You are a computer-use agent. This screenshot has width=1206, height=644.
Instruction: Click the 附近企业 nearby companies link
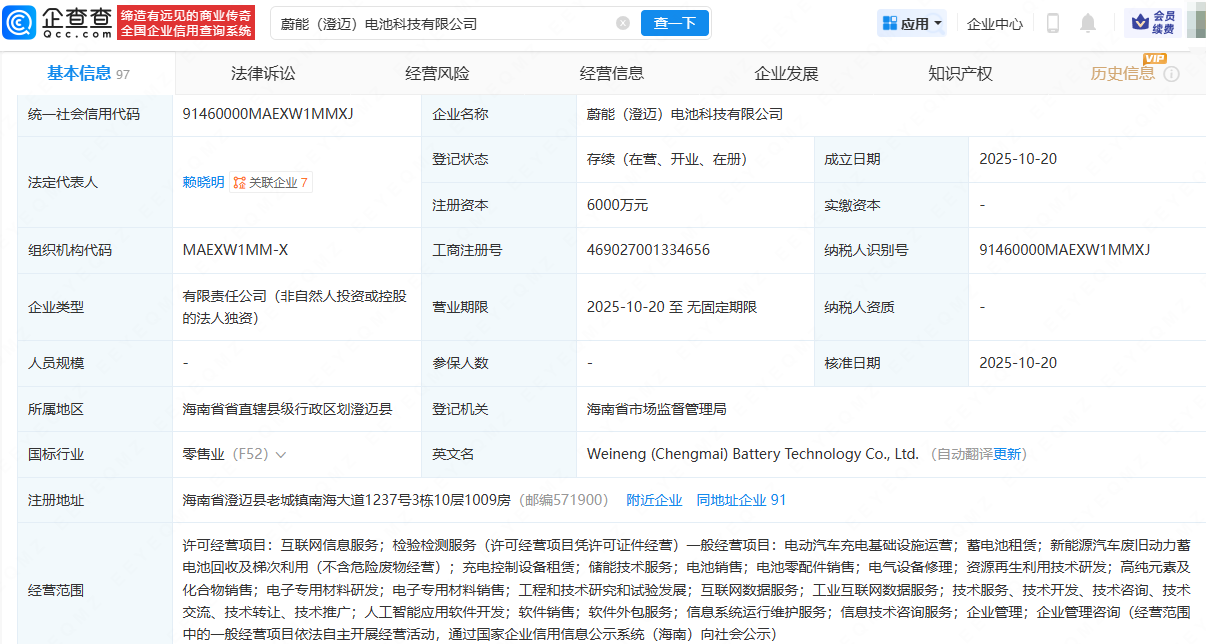(654, 500)
